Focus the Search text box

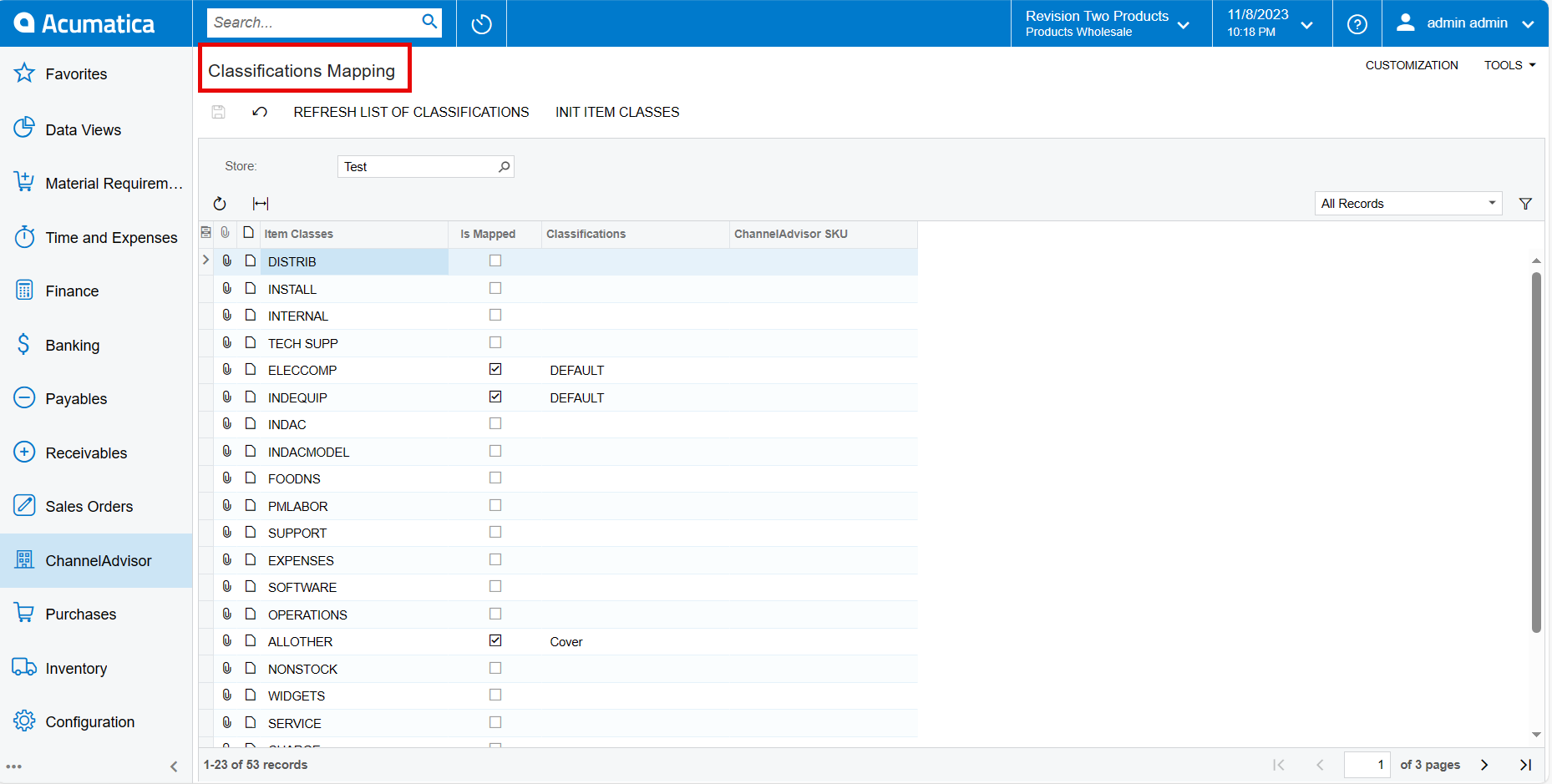tap(314, 23)
